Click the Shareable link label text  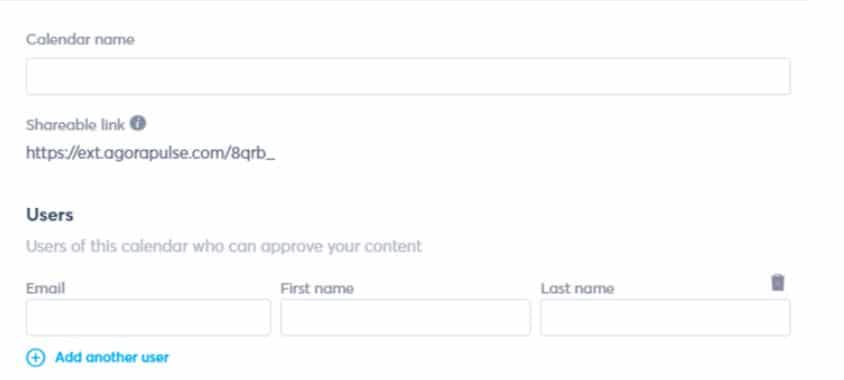click(75, 125)
